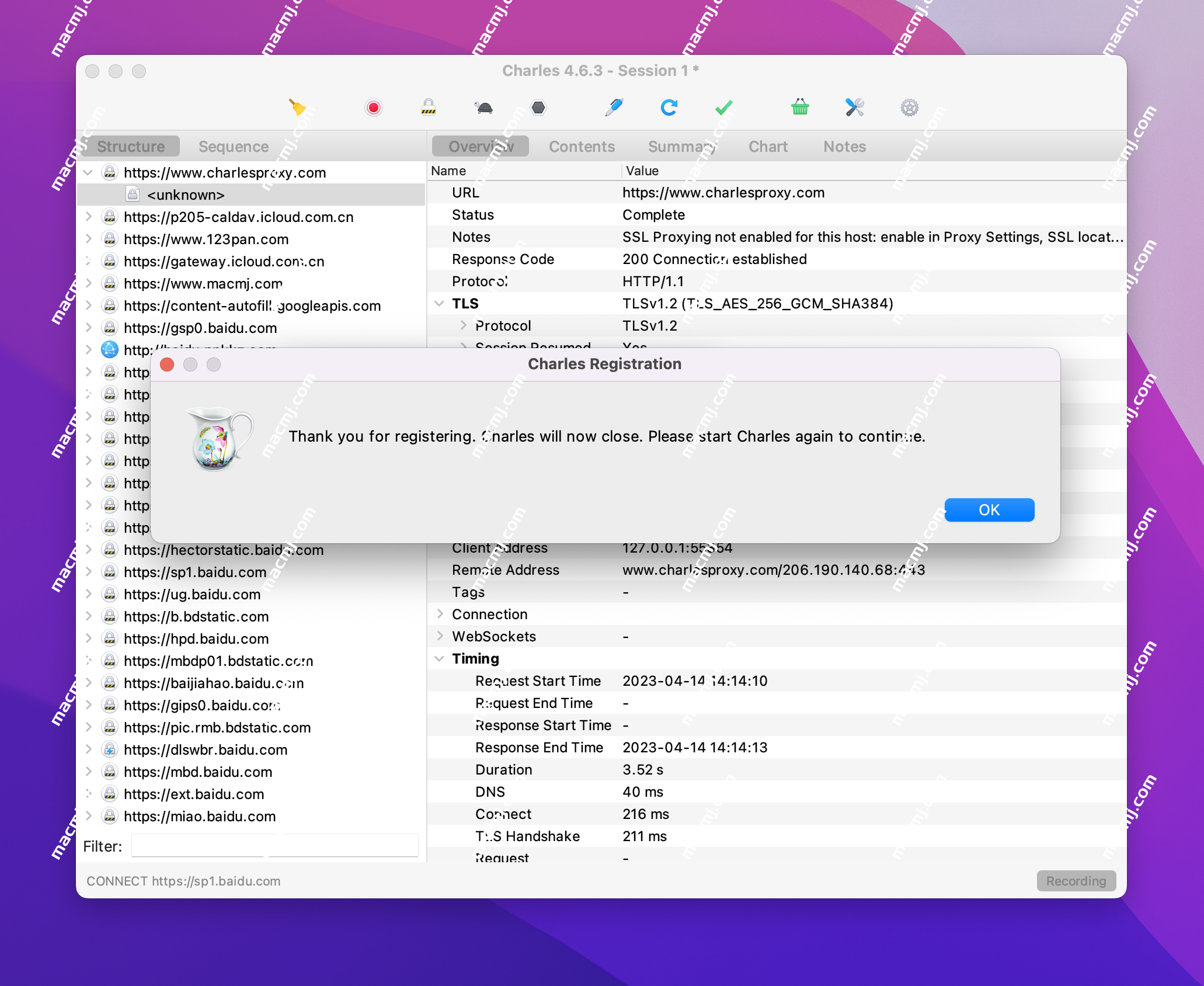This screenshot has width=1204, height=986.
Task: Expand the www.123pan.com node
Action: (88, 239)
